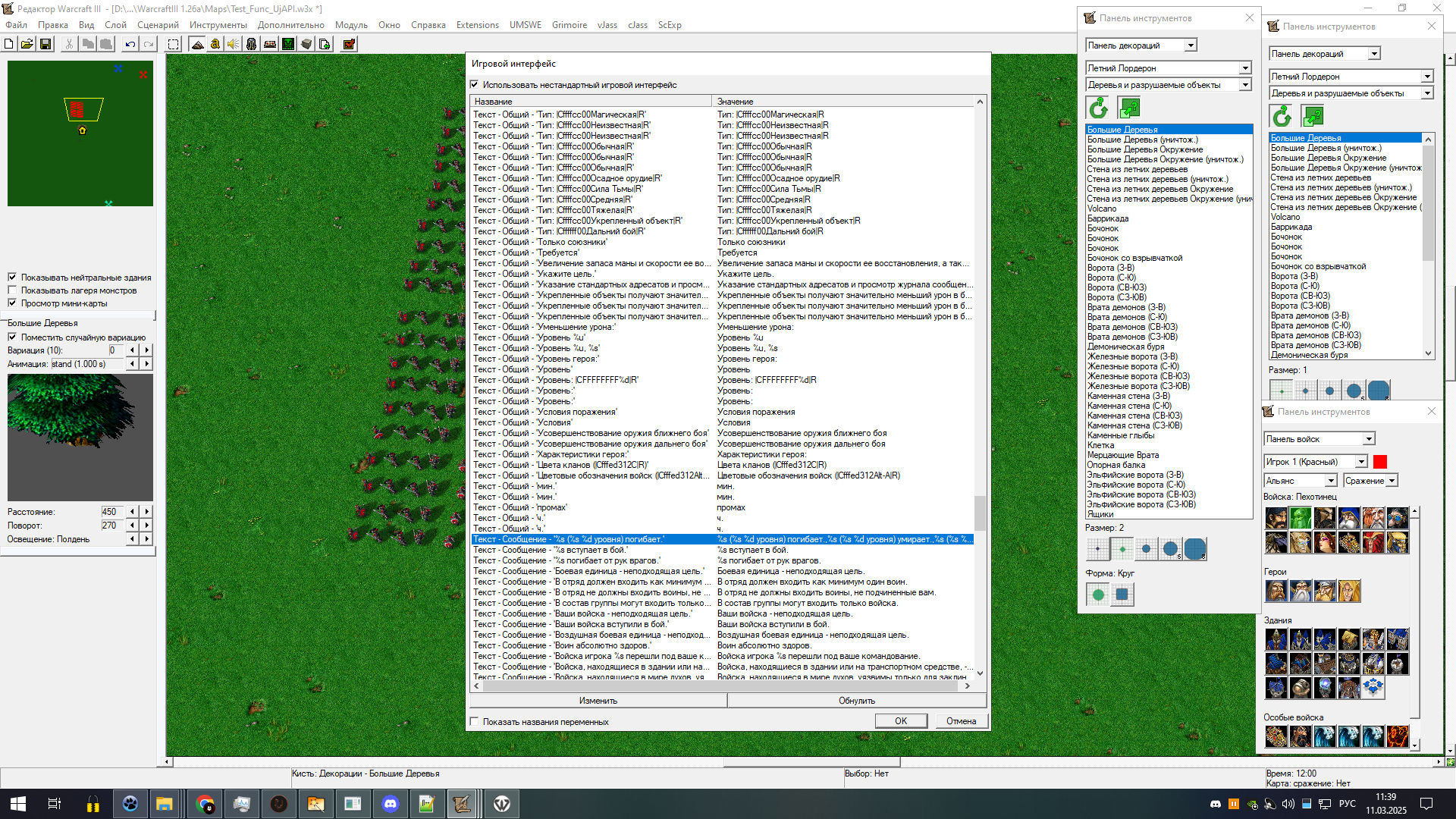Open the Object Editor icon

click(252, 44)
